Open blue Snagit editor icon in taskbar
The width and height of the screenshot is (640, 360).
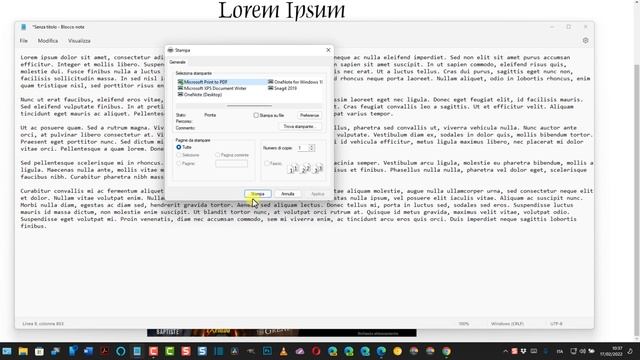point(202,351)
